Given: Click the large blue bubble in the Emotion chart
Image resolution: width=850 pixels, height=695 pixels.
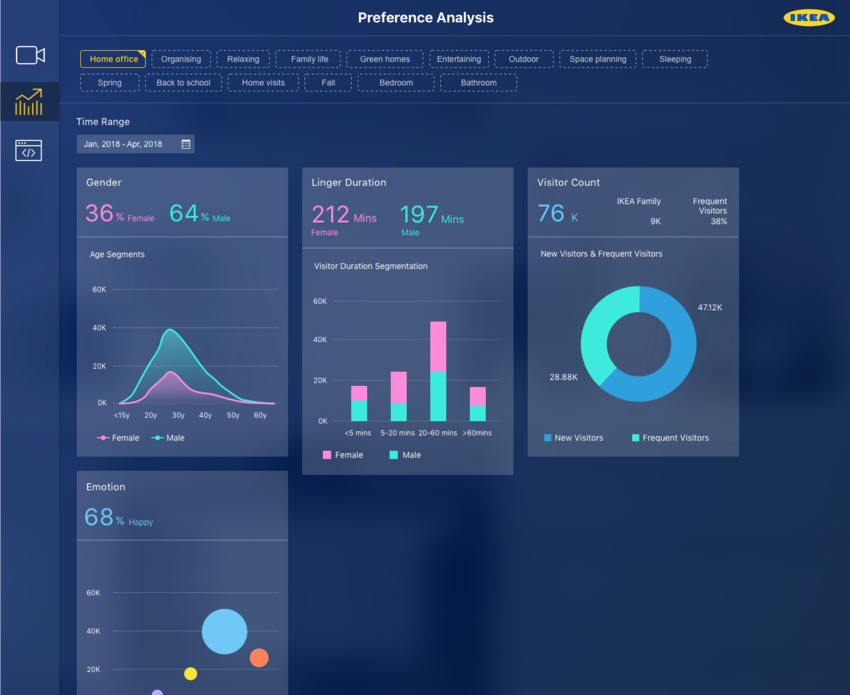Looking at the screenshot, I should [x=224, y=631].
